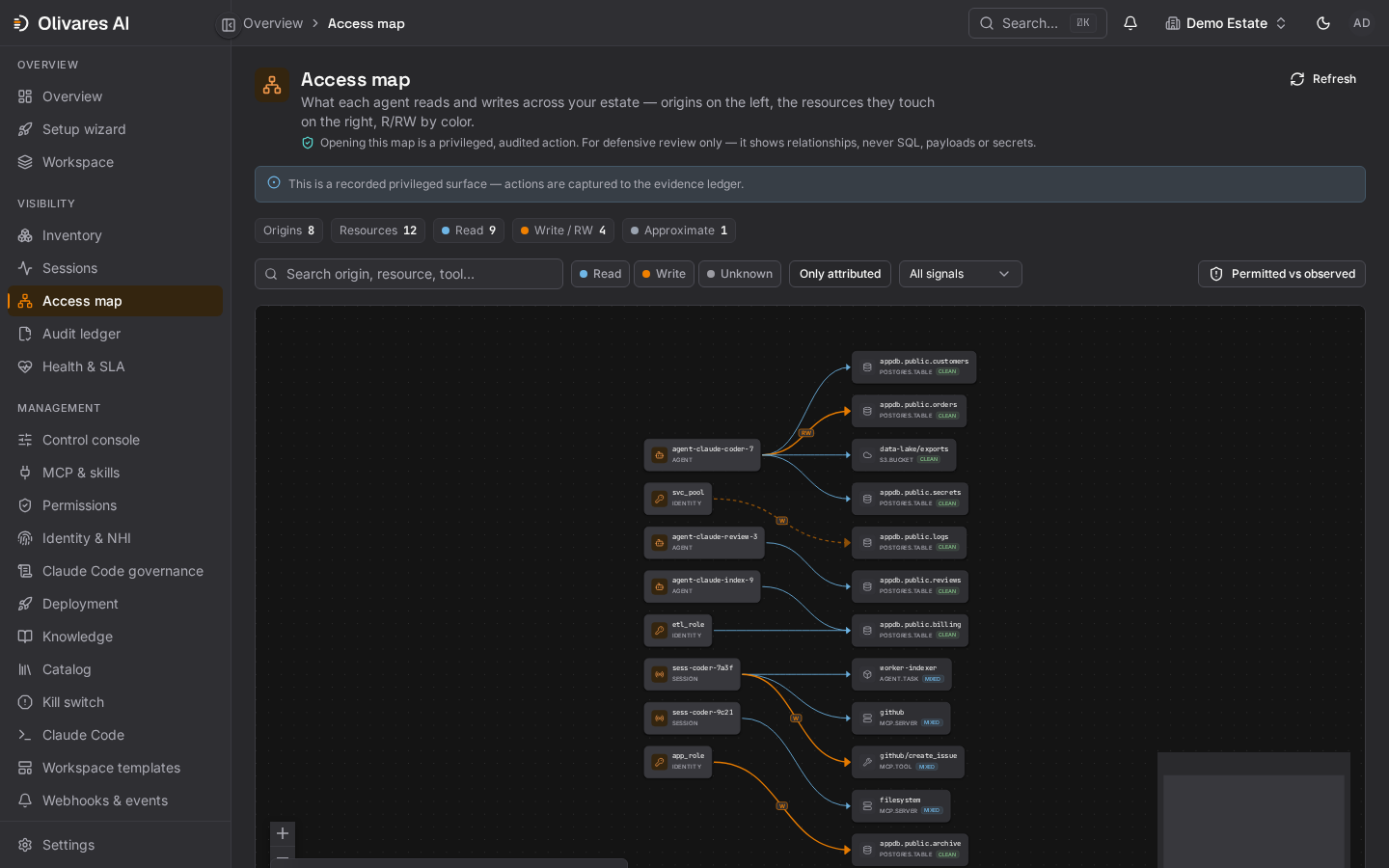Select the svc_pool identity node
1389x868 pixels.
pyautogui.click(x=678, y=499)
